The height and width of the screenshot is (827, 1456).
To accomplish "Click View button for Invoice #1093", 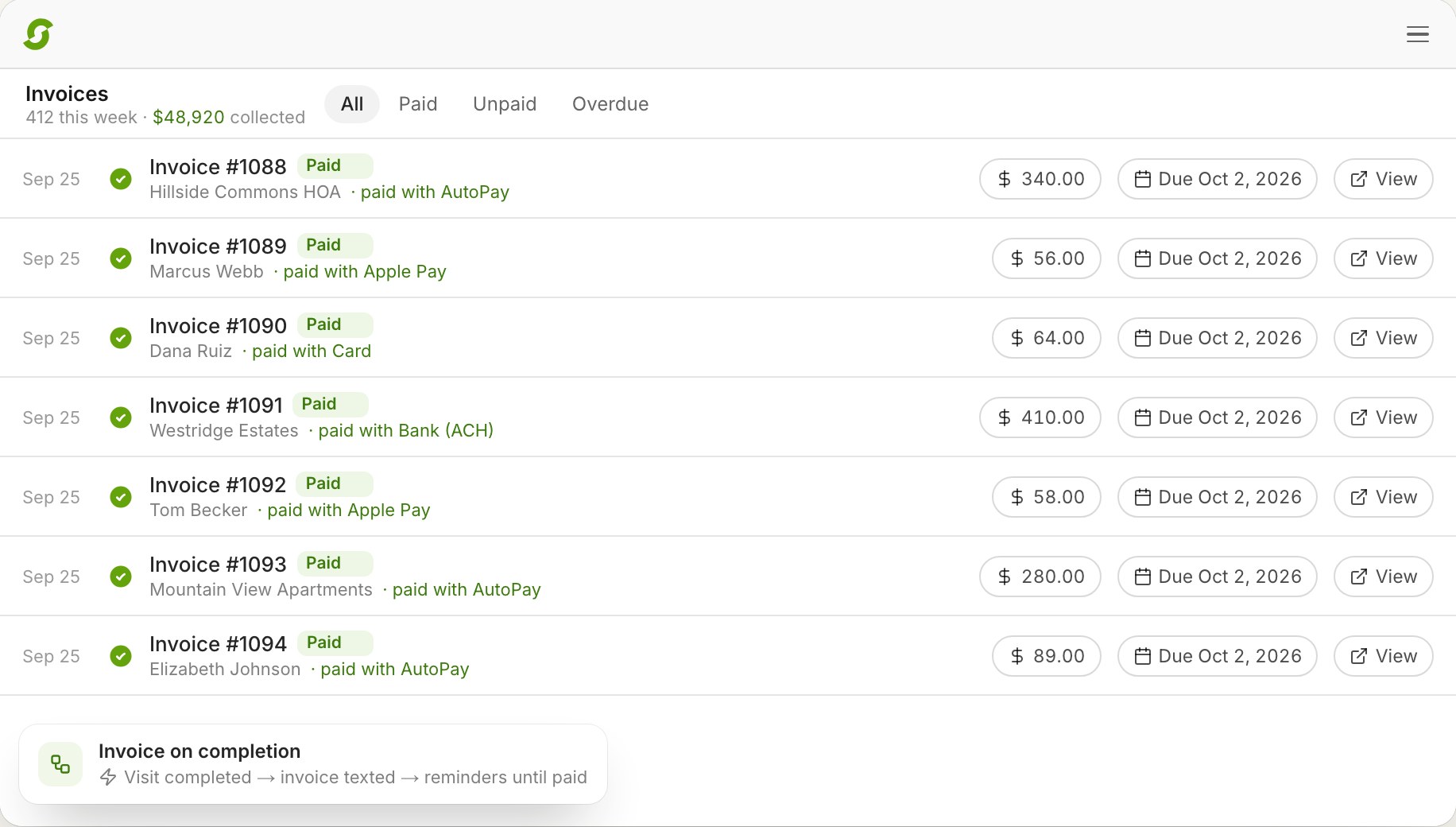I will click(1383, 577).
